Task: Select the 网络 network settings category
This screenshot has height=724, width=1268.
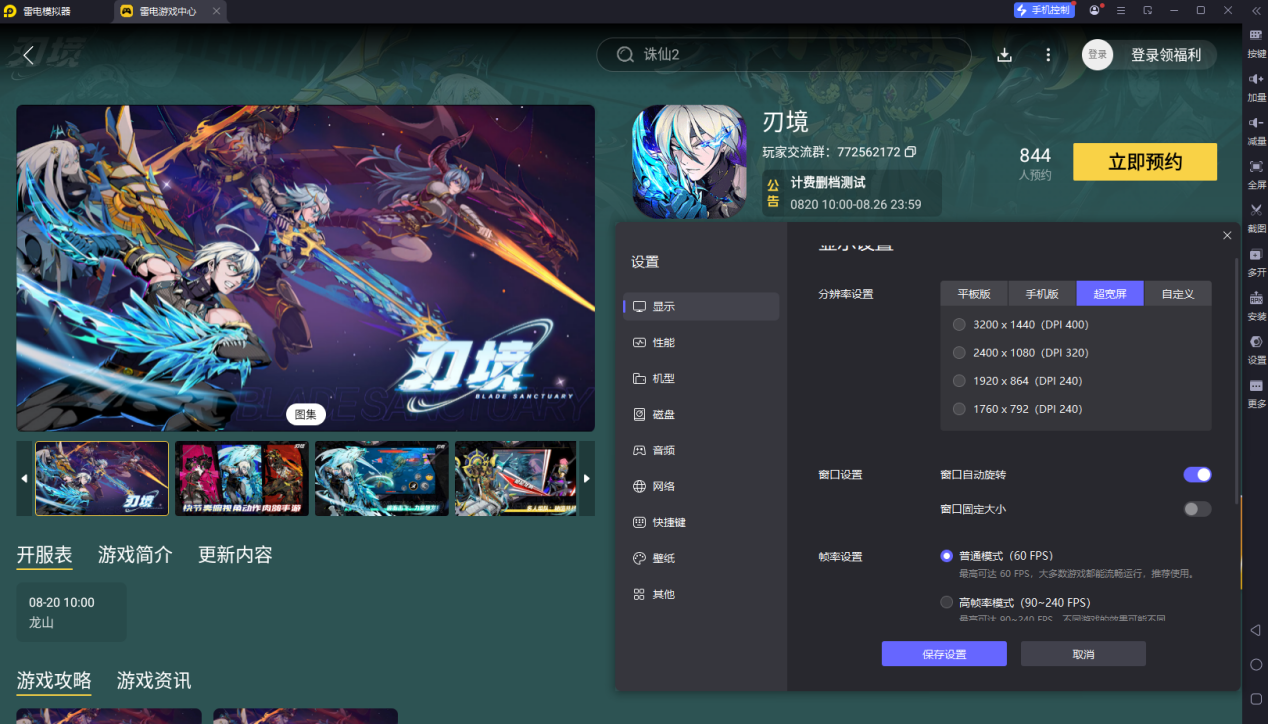Action: click(x=701, y=487)
